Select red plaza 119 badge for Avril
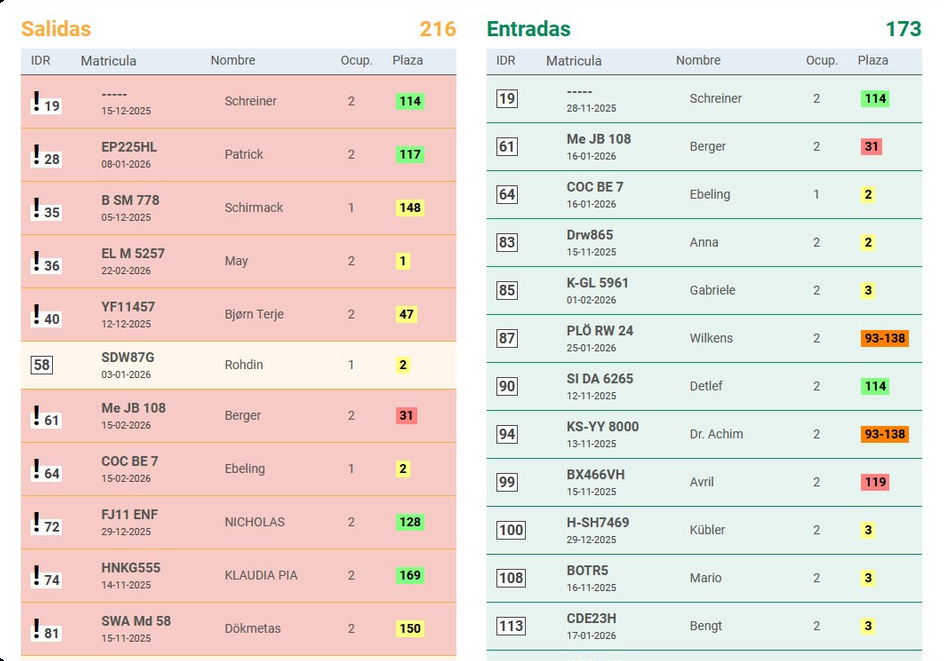 point(874,482)
